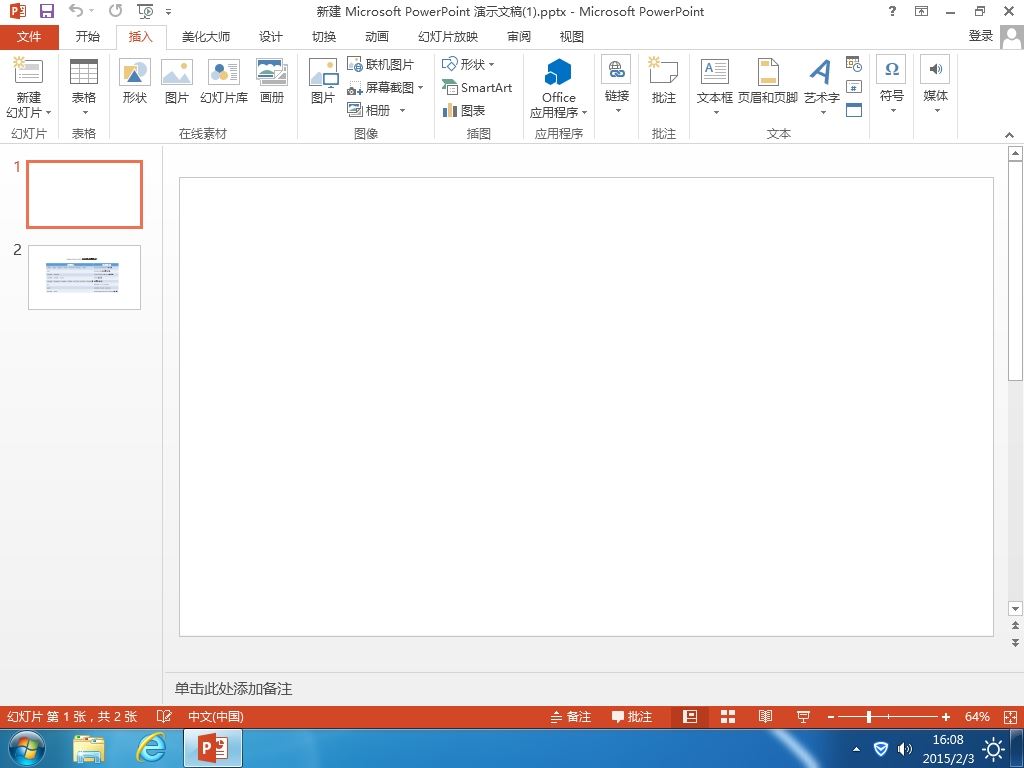Switch to slide sorter view
This screenshot has height=768, width=1024.
click(x=728, y=717)
